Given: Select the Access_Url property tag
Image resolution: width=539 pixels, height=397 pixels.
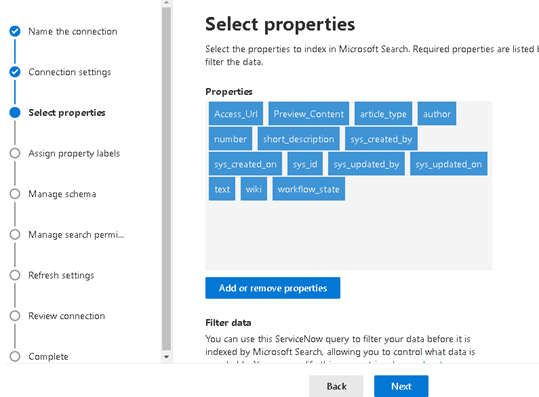Looking at the screenshot, I should click(236, 114).
